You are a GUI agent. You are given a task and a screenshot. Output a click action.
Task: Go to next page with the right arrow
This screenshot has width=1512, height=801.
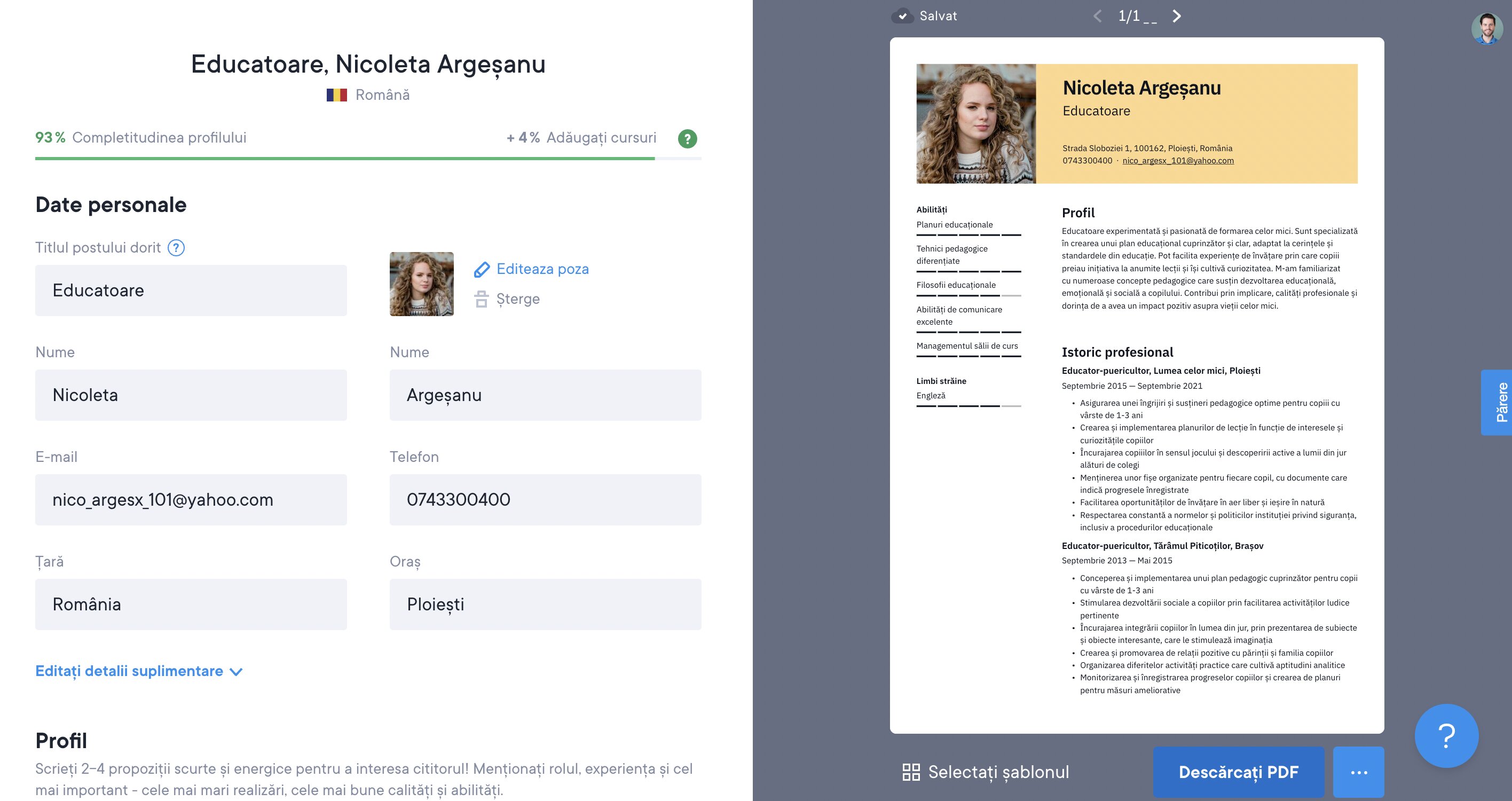click(1176, 17)
